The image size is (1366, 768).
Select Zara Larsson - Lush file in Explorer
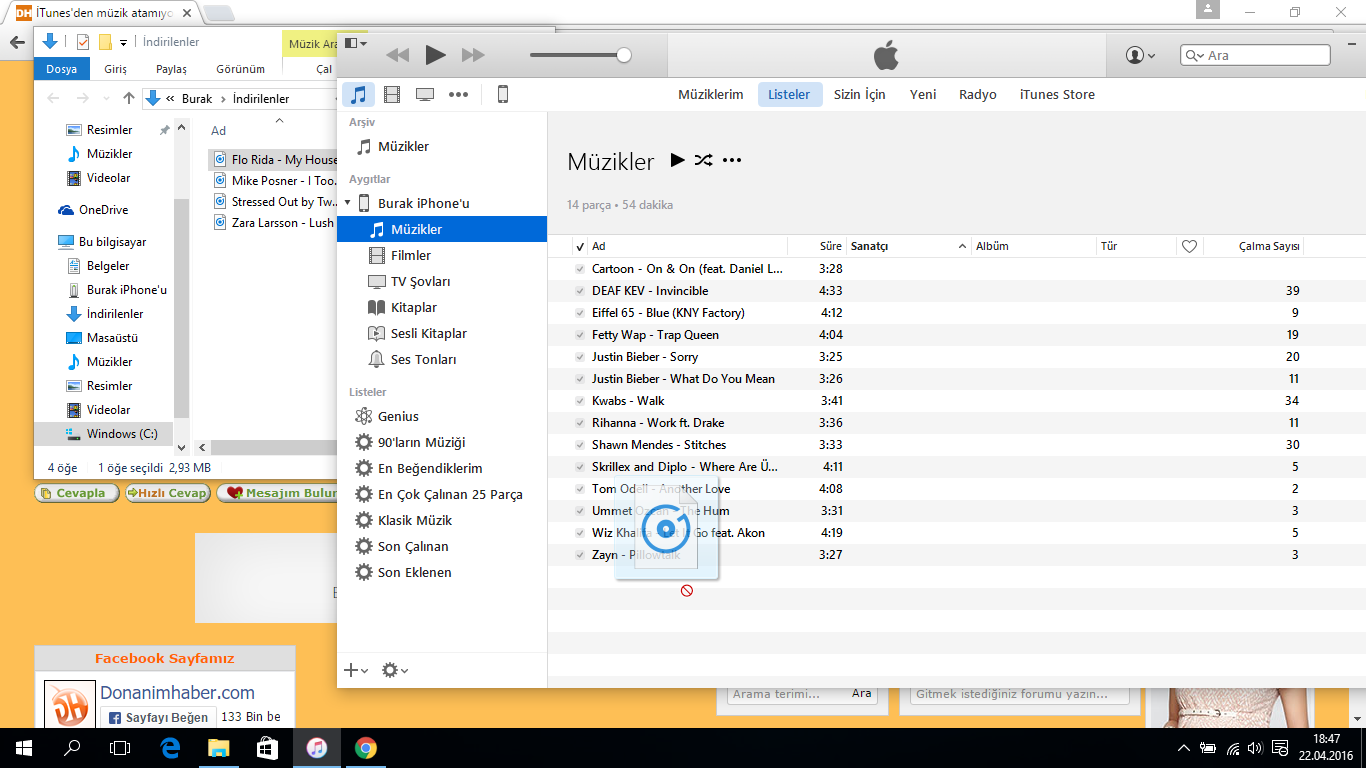coord(275,223)
